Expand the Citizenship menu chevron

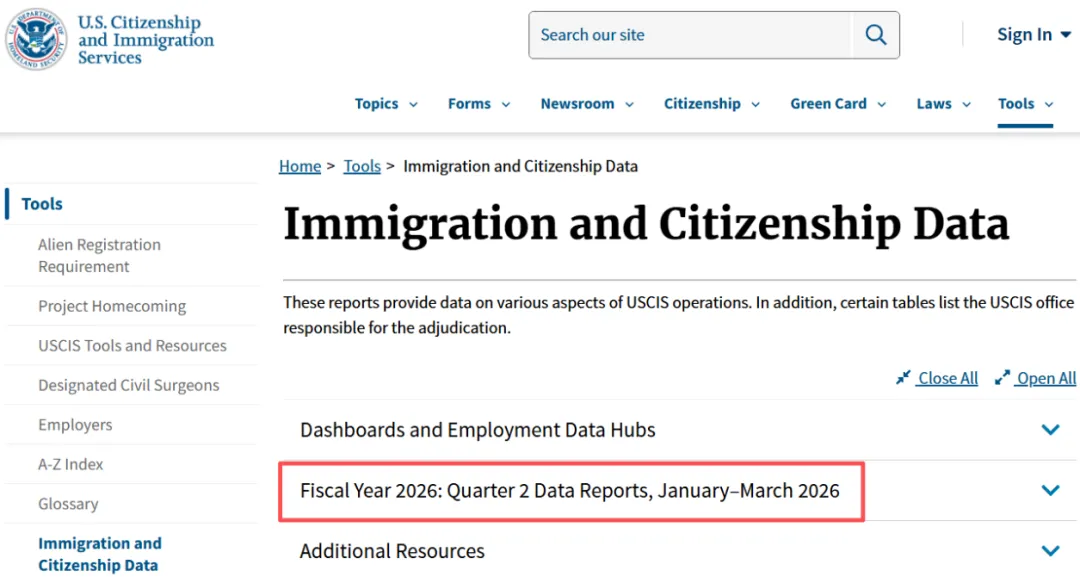(755, 105)
